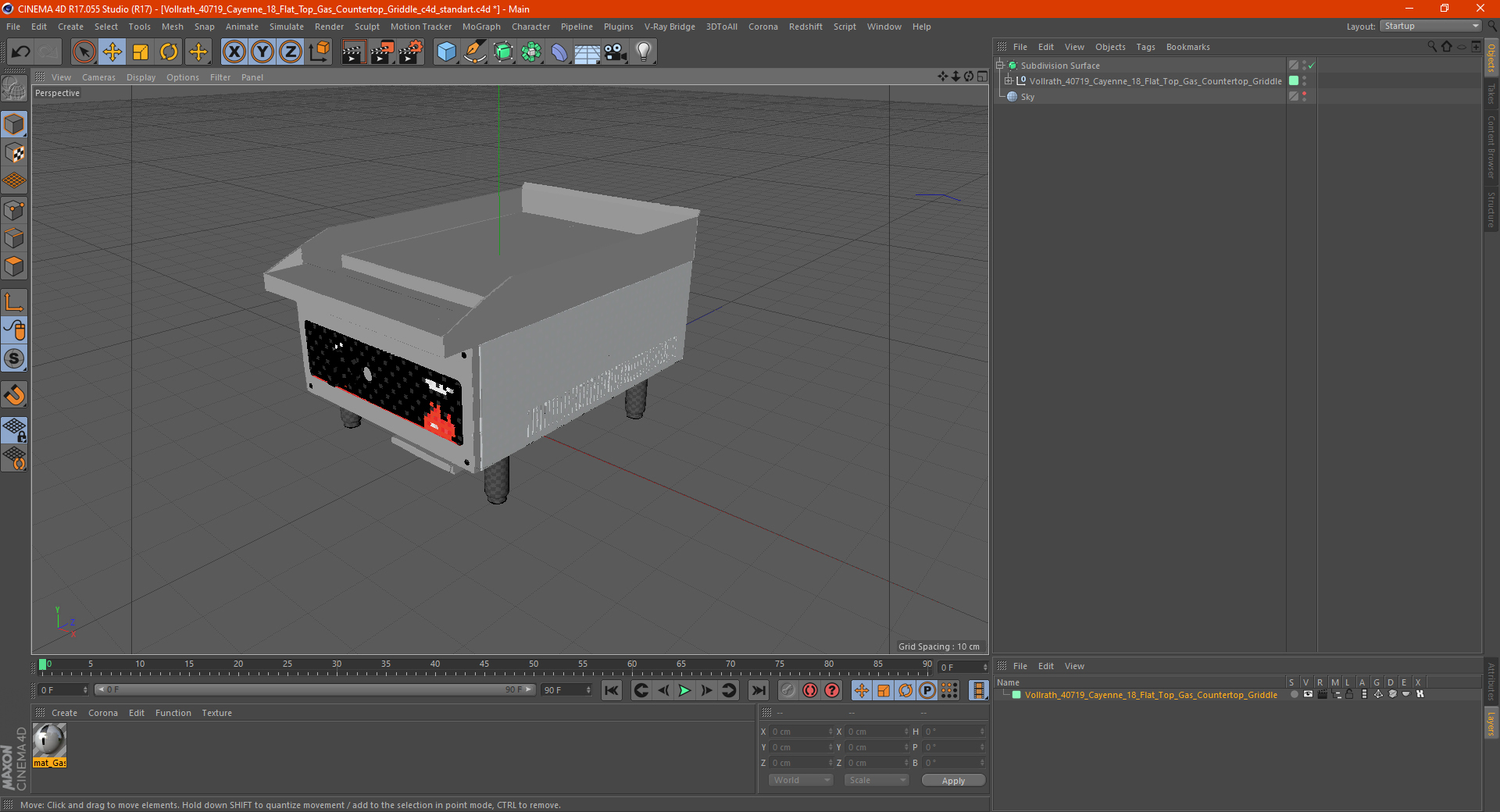1500x812 pixels.
Task: Select mat_Gas material thumbnail
Action: [x=49, y=740]
